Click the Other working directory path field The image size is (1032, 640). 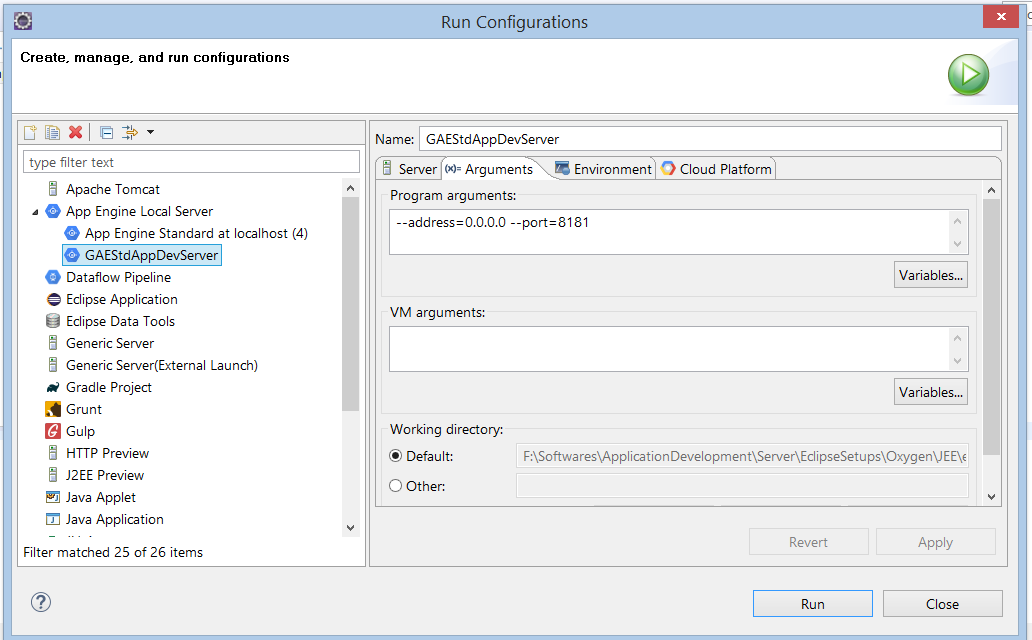742,486
